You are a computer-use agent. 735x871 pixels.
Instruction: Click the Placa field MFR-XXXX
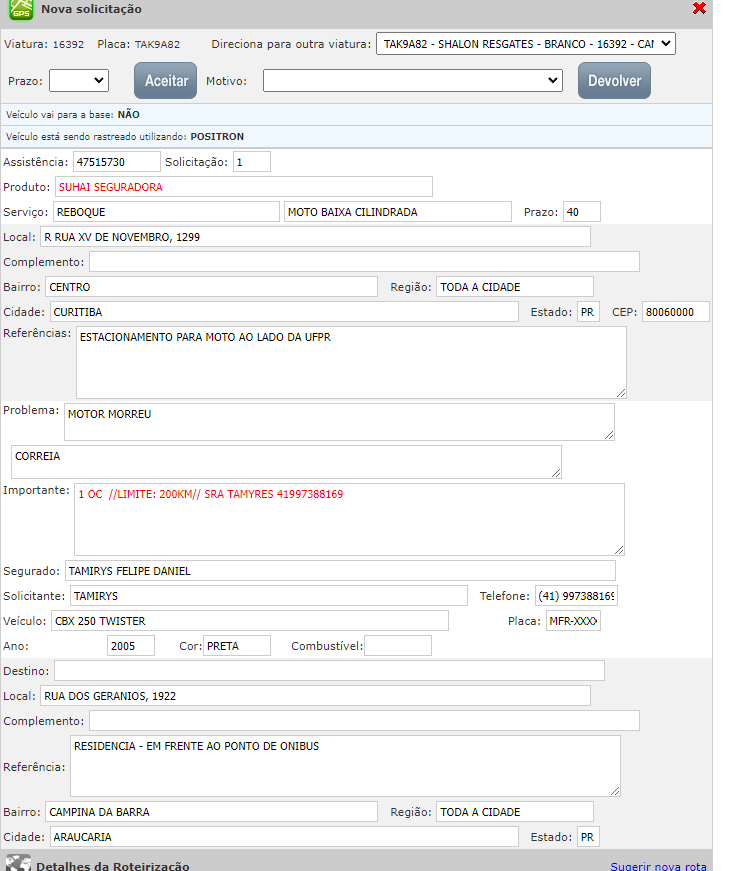(573, 620)
